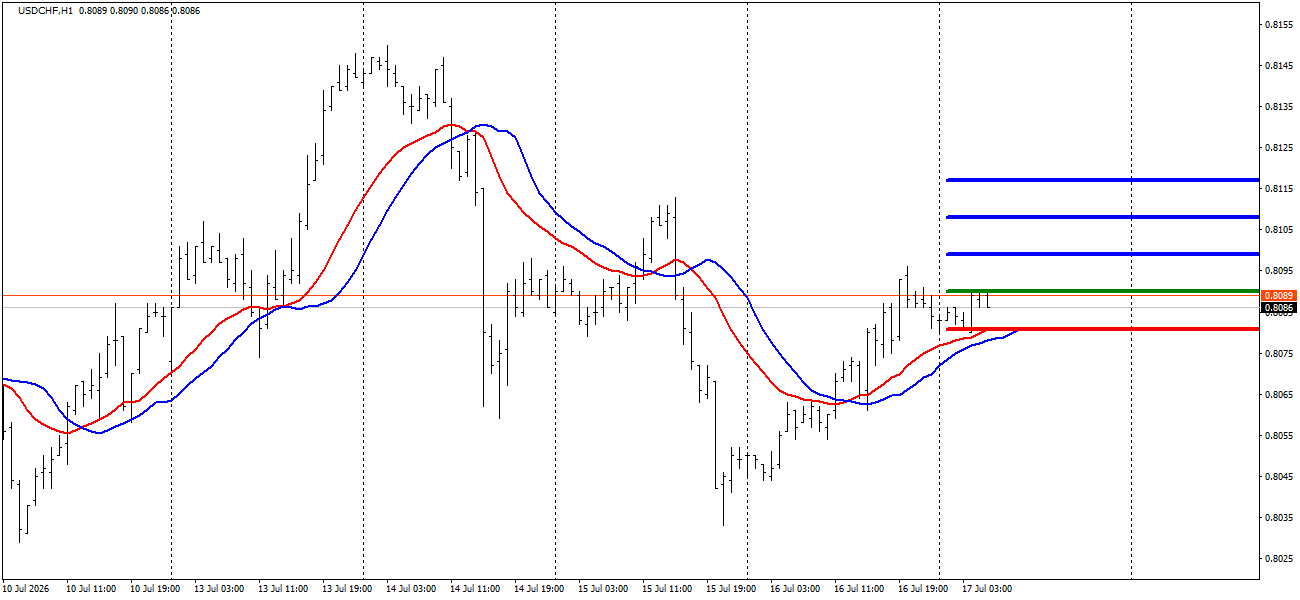
Task: Click the 17 Jul 03:00 time label
Action: pyautogui.click(x=988, y=589)
